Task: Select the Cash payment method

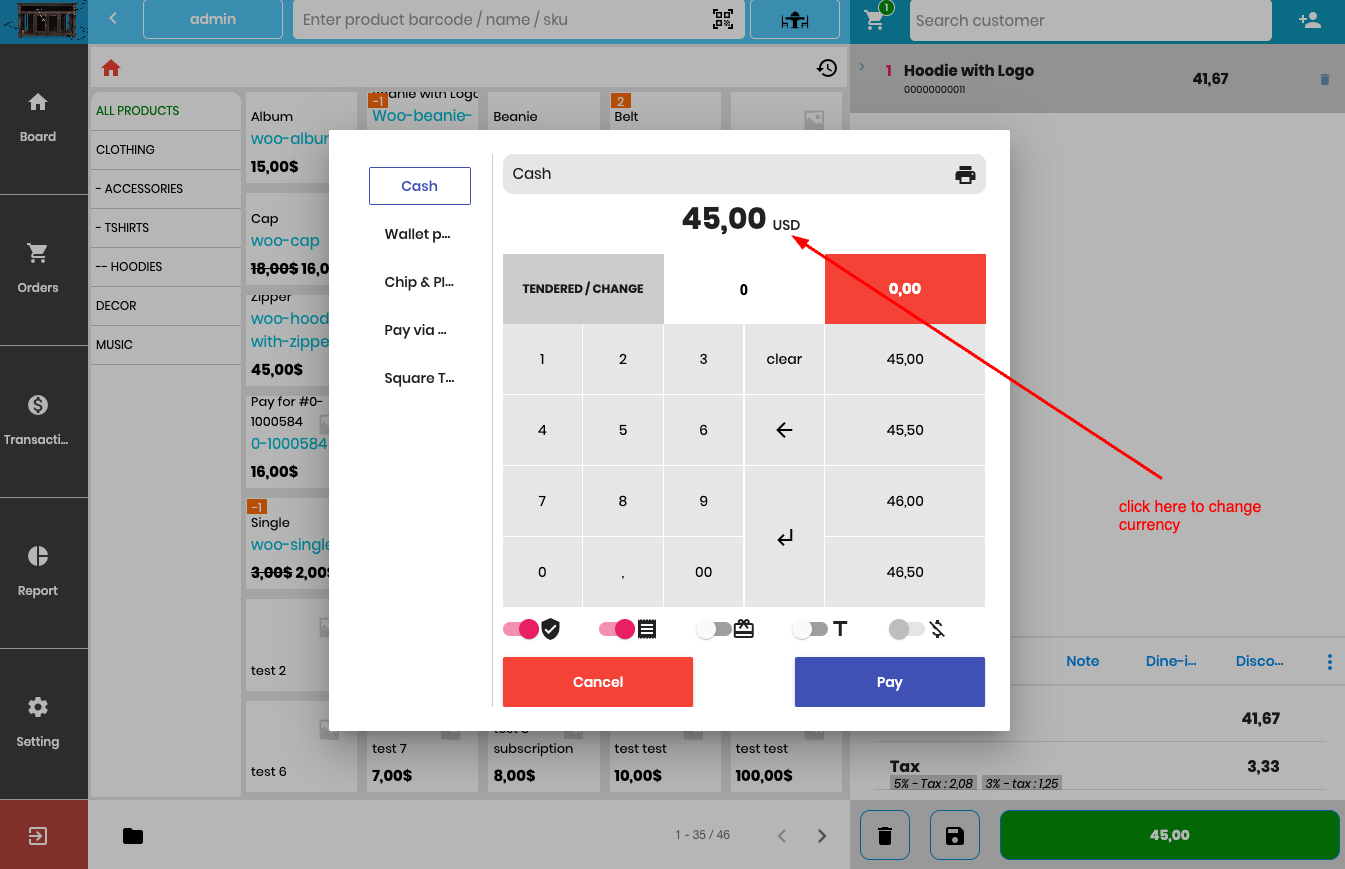Action: pos(420,186)
